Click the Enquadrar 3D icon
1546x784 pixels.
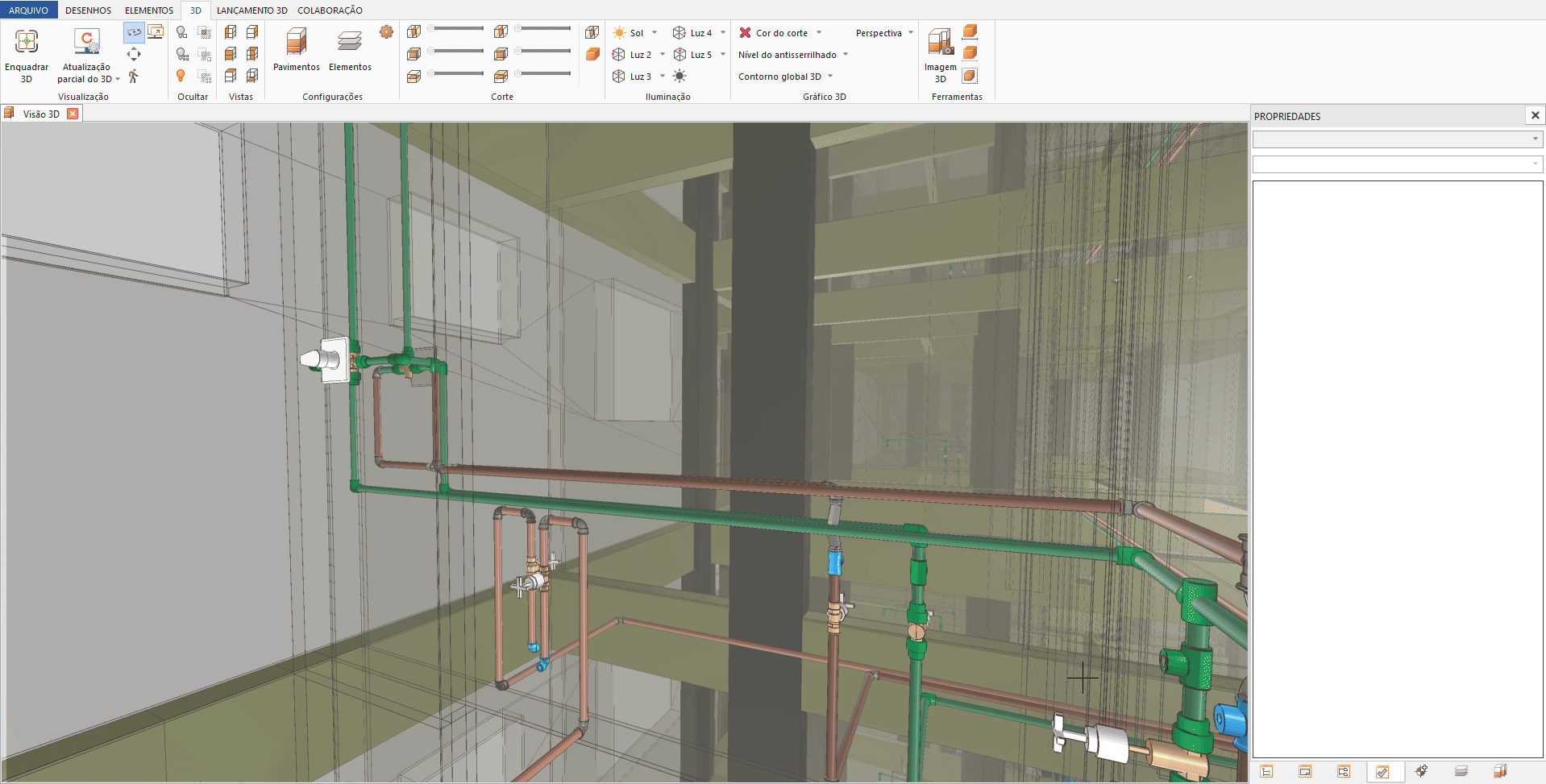[27, 42]
